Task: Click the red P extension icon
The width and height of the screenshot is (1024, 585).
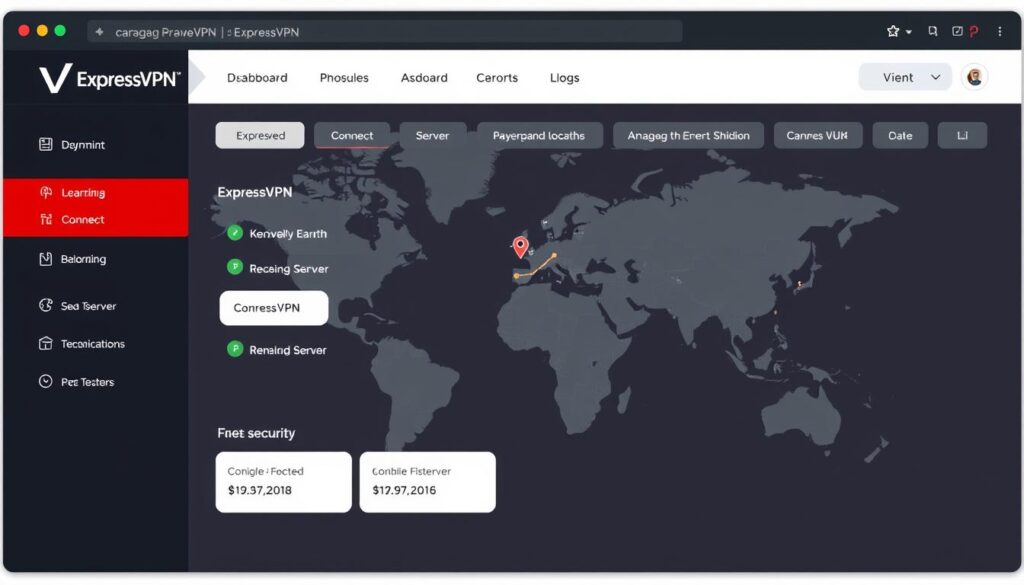Action: [974, 31]
